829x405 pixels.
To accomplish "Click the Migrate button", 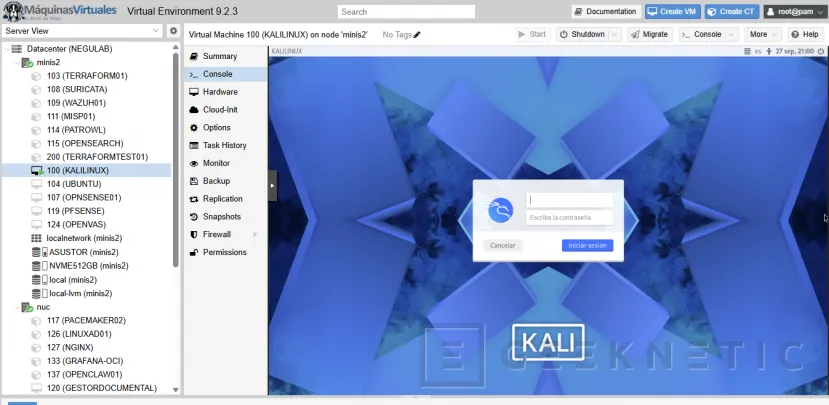I will pos(650,34).
